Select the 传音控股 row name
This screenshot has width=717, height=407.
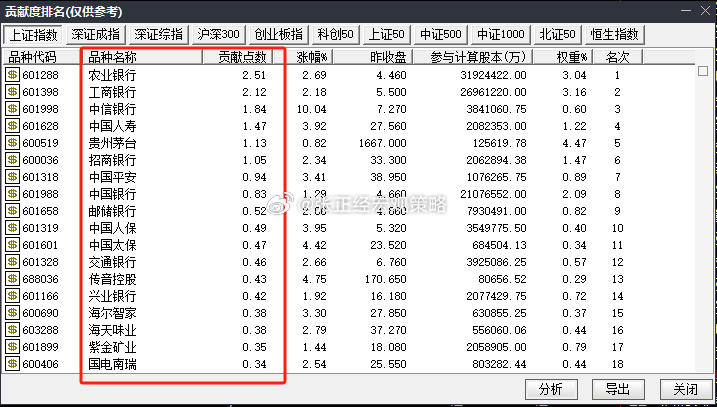tap(112, 279)
